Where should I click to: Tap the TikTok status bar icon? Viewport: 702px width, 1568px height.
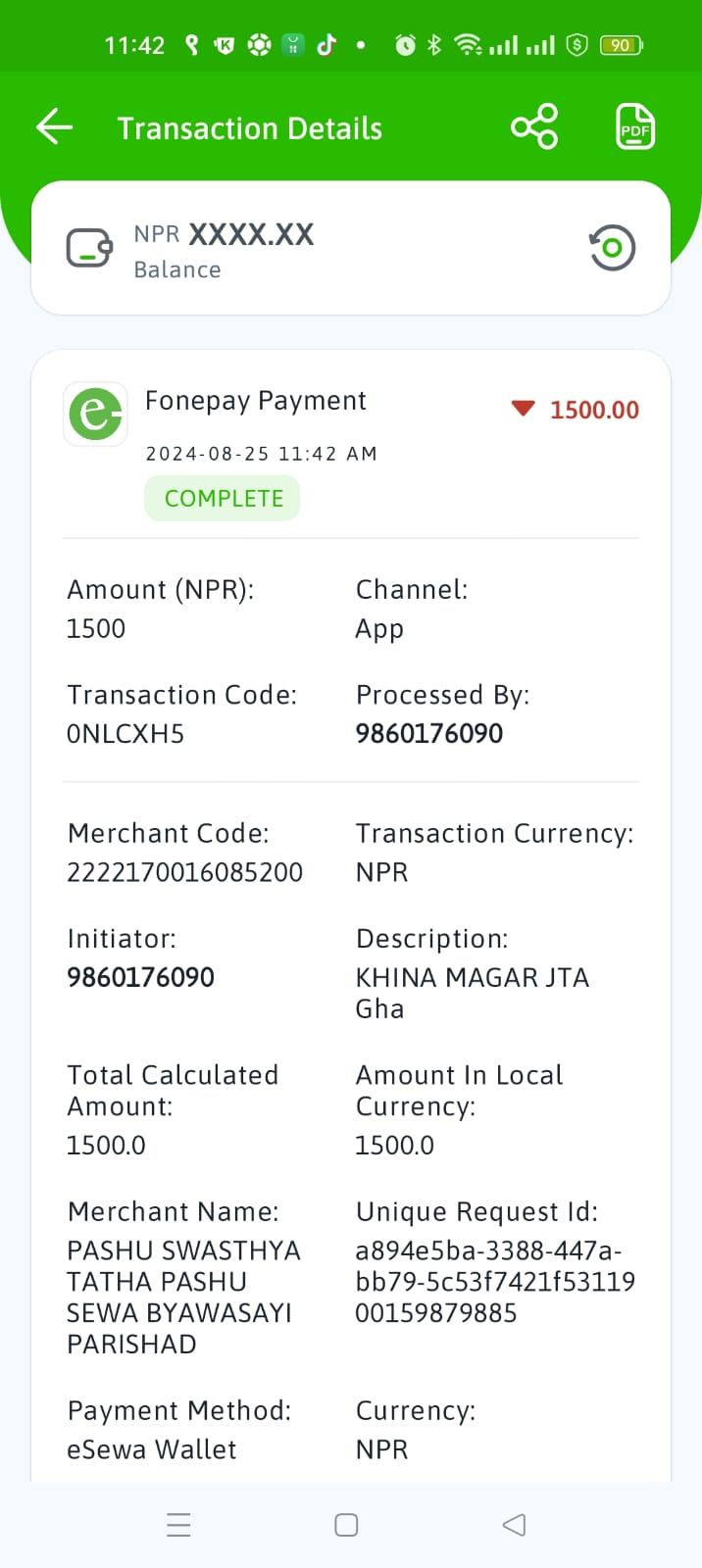coord(326,44)
